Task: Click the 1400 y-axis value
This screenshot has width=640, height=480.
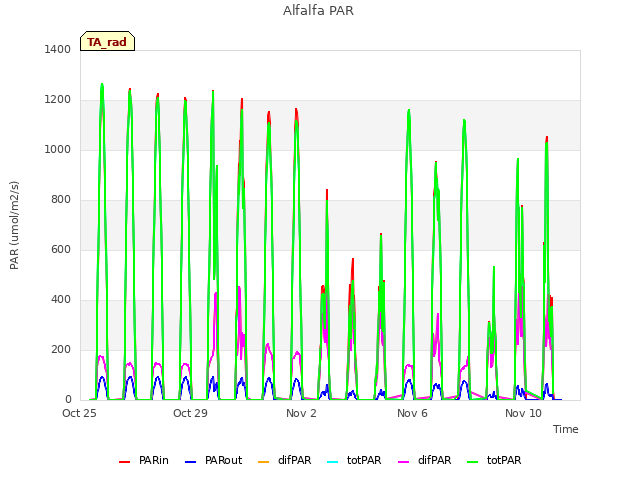Action: point(58,49)
